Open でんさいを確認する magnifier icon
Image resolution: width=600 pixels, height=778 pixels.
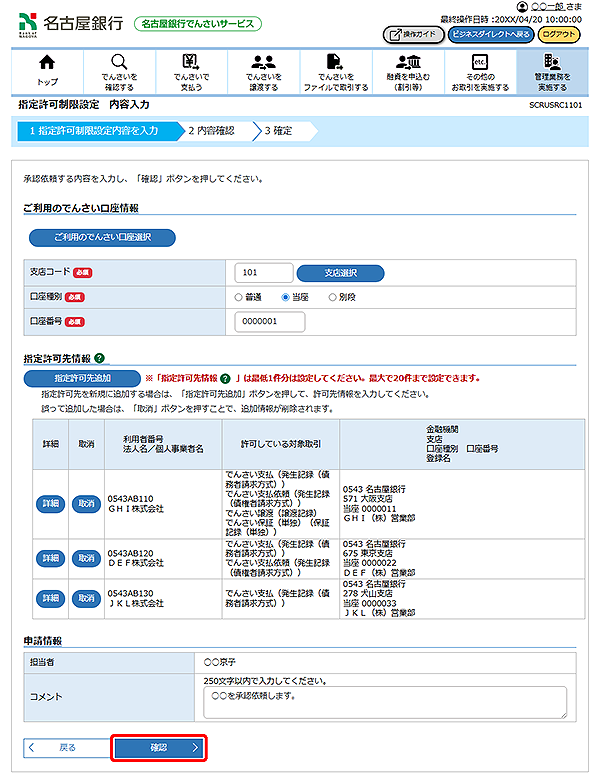(119, 63)
